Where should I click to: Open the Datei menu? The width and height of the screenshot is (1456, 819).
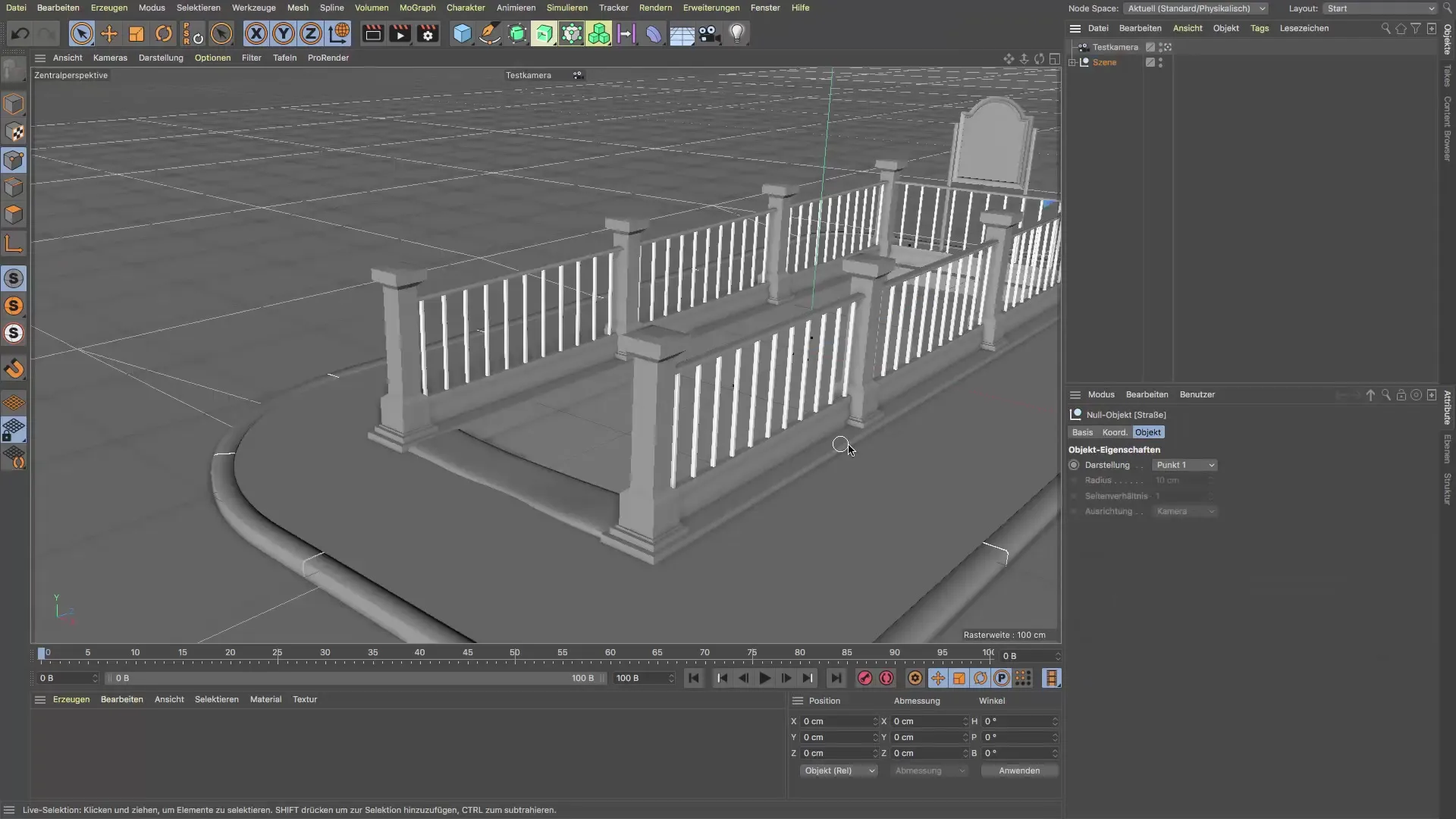tap(16, 8)
